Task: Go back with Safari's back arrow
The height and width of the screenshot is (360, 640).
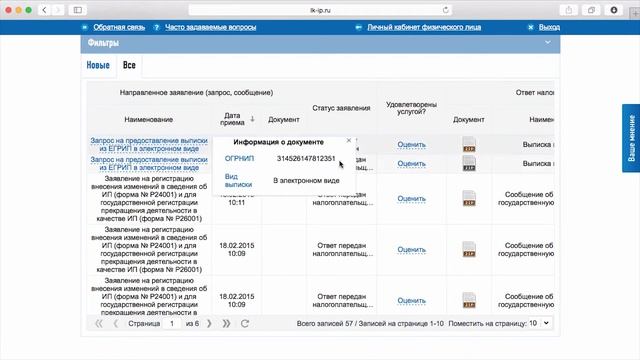Action: coord(44,10)
